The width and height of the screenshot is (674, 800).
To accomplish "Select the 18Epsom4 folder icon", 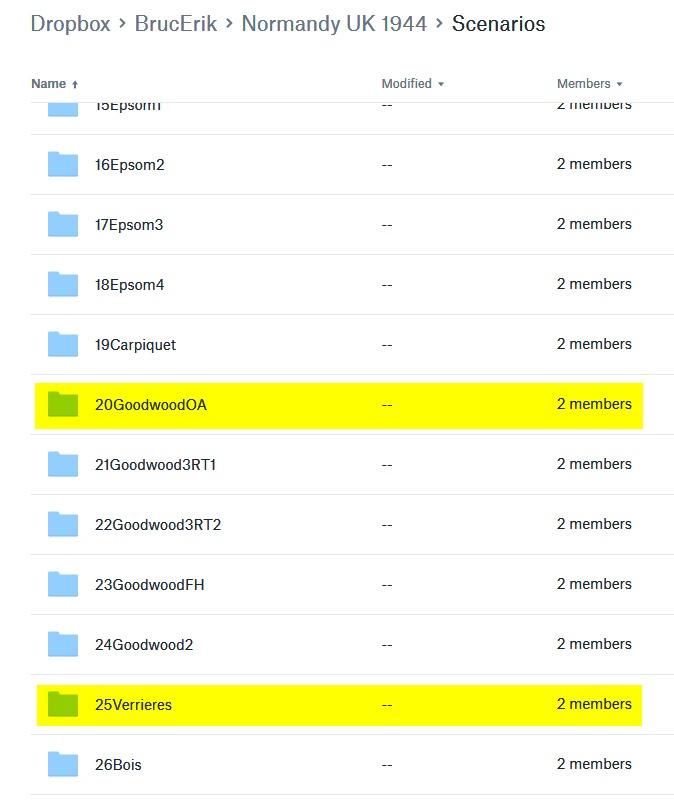I will tap(62, 285).
